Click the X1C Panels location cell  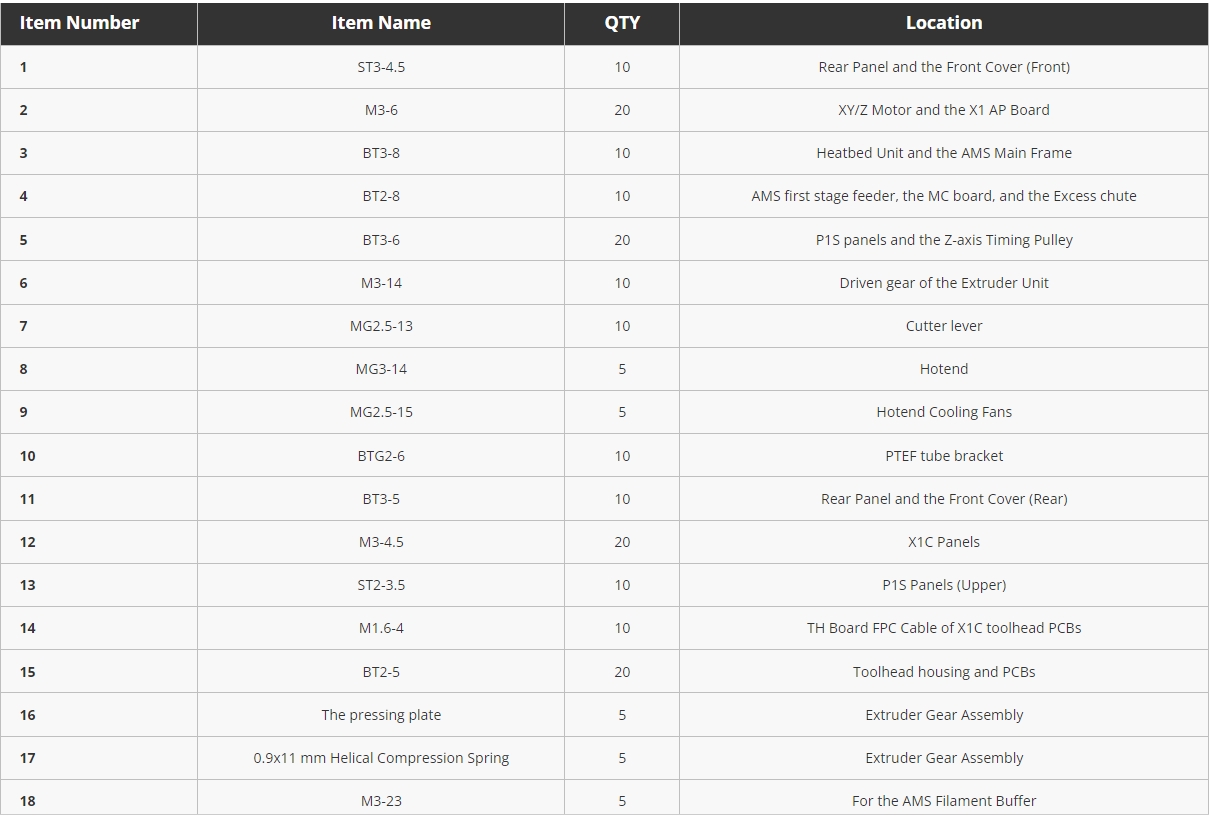tap(943, 542)
